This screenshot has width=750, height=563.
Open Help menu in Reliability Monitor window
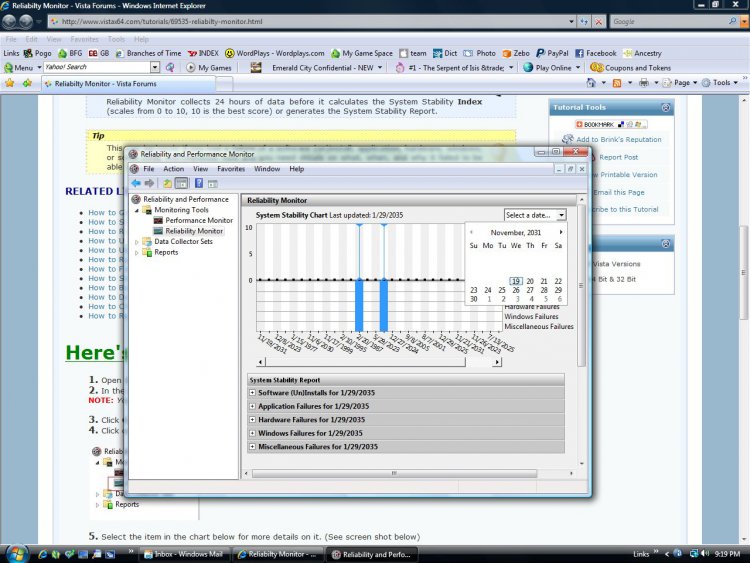[x=297, y=169]
